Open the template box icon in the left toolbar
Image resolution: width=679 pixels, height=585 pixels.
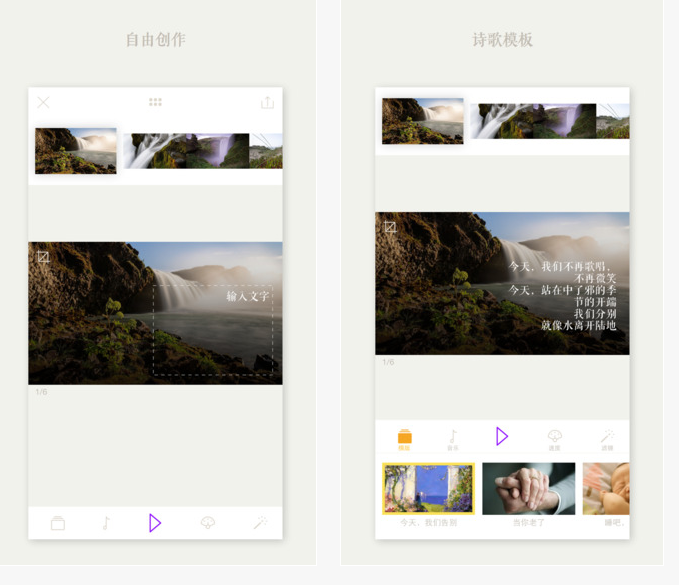click(58, 522)
